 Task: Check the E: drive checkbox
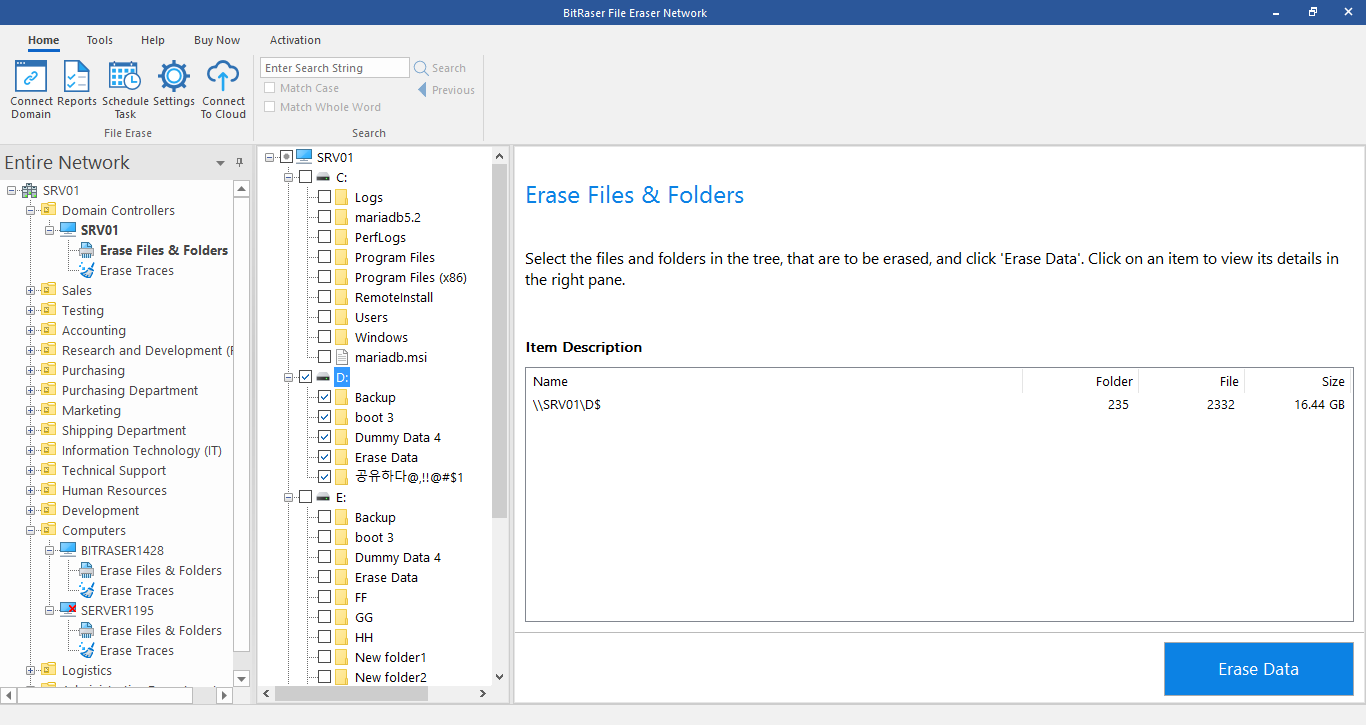[305, 497]
